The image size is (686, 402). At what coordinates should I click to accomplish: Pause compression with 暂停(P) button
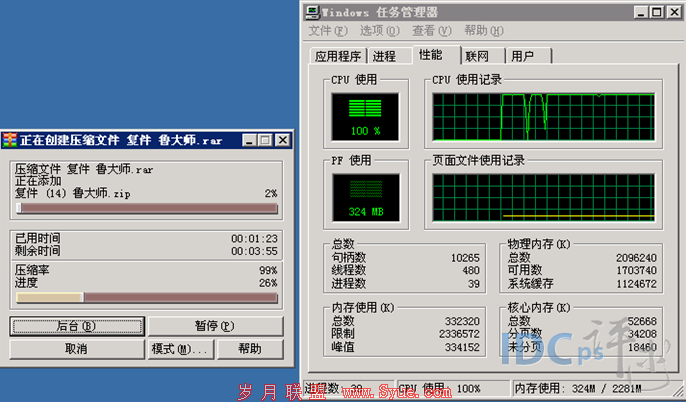[x=215, y=326]
